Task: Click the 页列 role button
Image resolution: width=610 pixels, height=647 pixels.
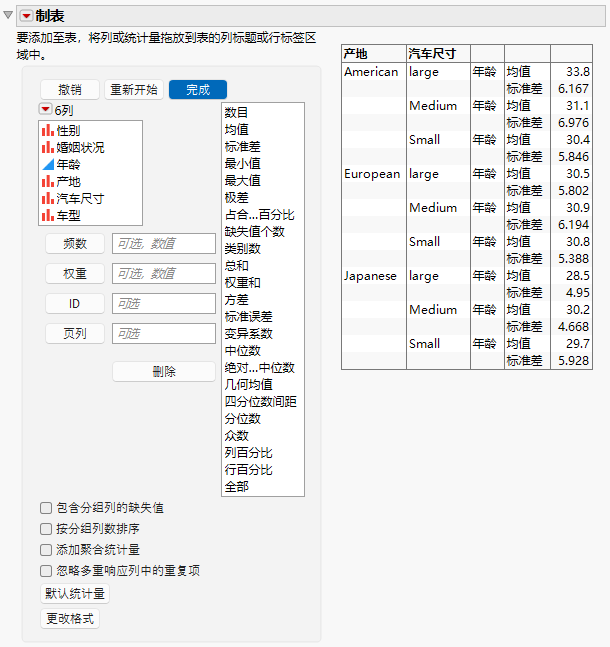Action: point(75,333)
